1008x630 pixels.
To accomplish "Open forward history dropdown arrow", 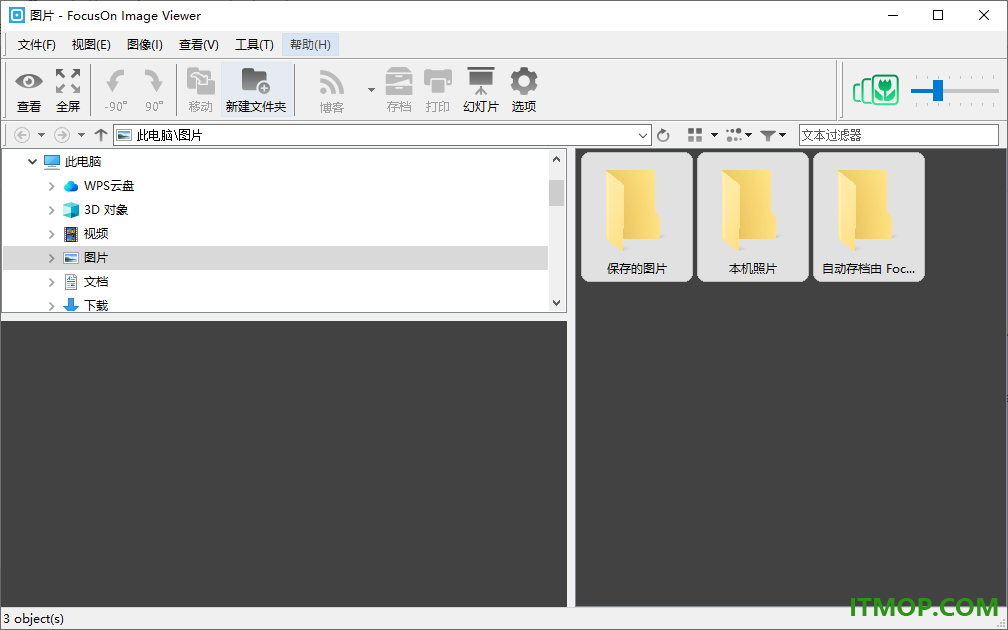I will click(x=81, y=135).
